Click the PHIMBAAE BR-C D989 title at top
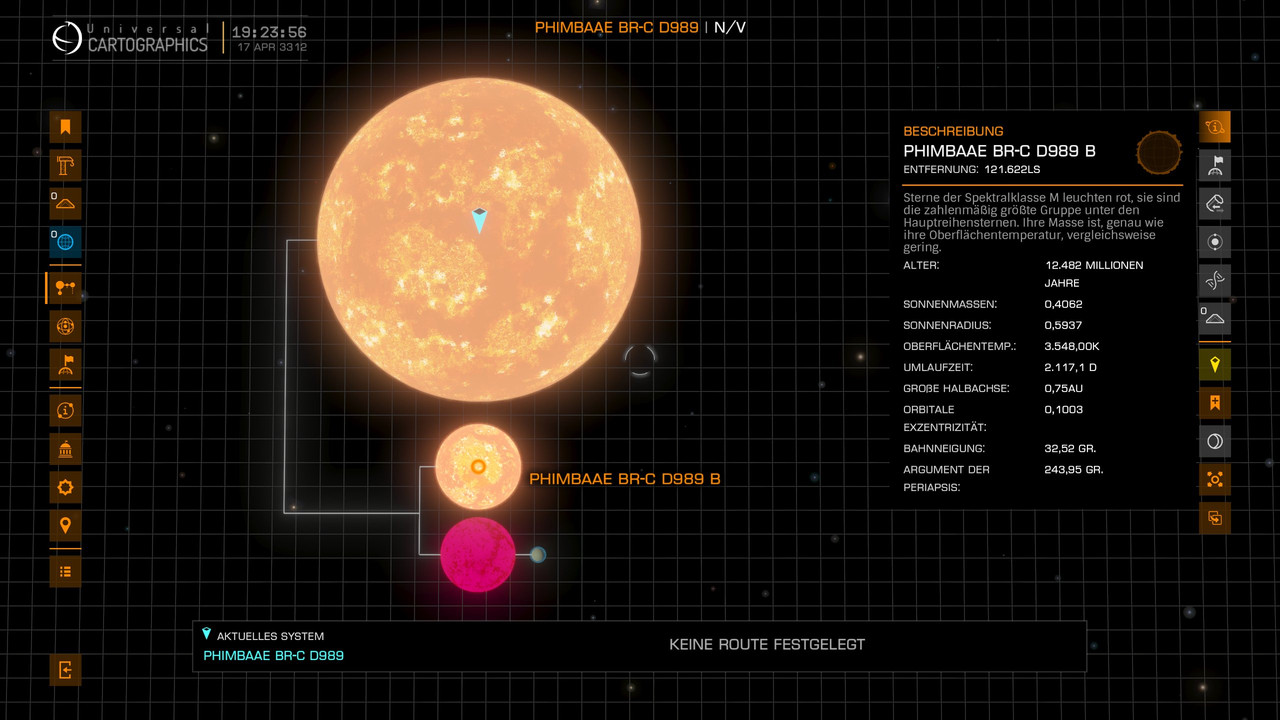This screenshot has width=1280, height=720. click(x=617, y=27)
